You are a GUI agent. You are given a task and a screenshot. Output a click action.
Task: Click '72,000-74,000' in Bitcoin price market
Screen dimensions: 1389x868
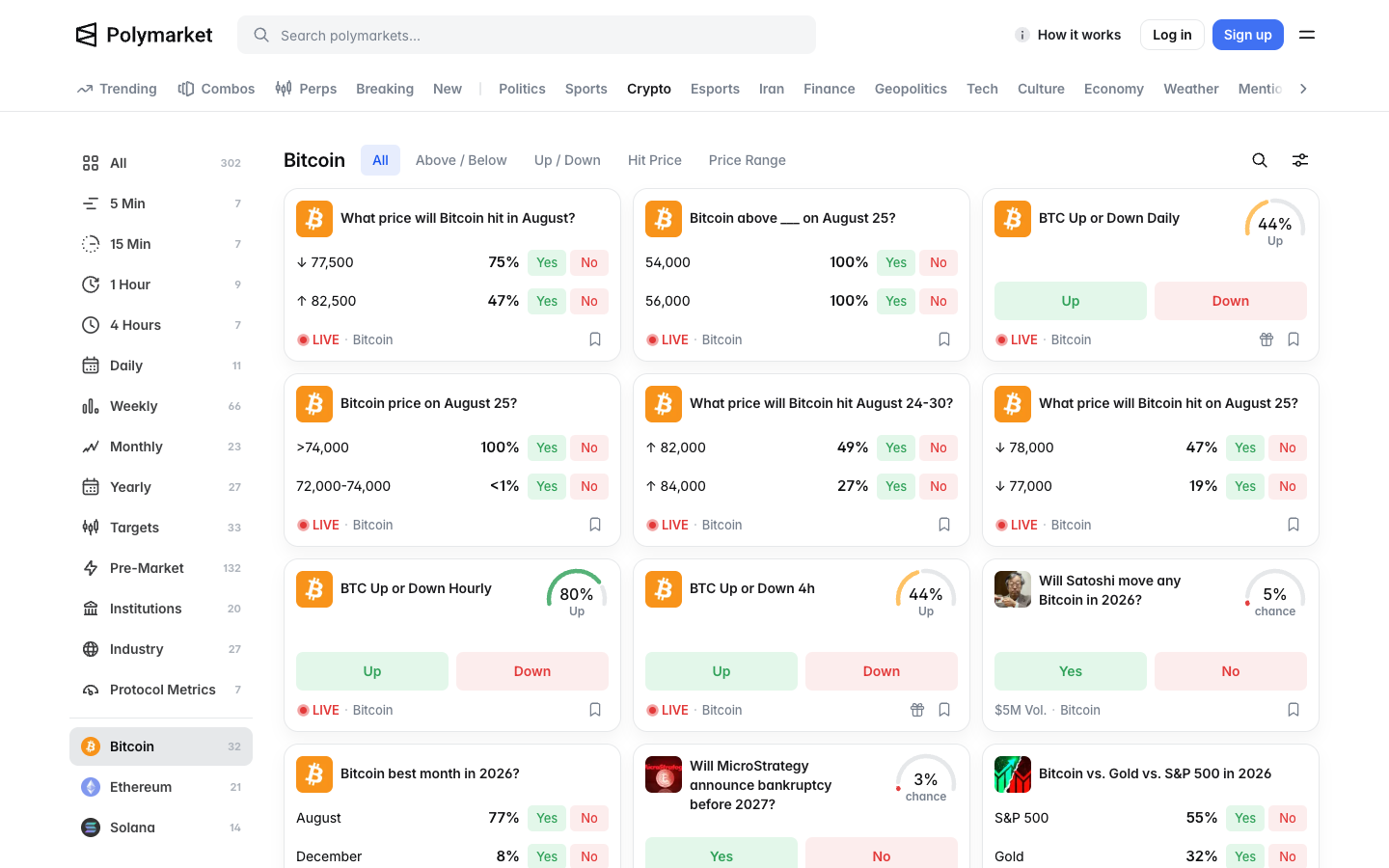343,486
